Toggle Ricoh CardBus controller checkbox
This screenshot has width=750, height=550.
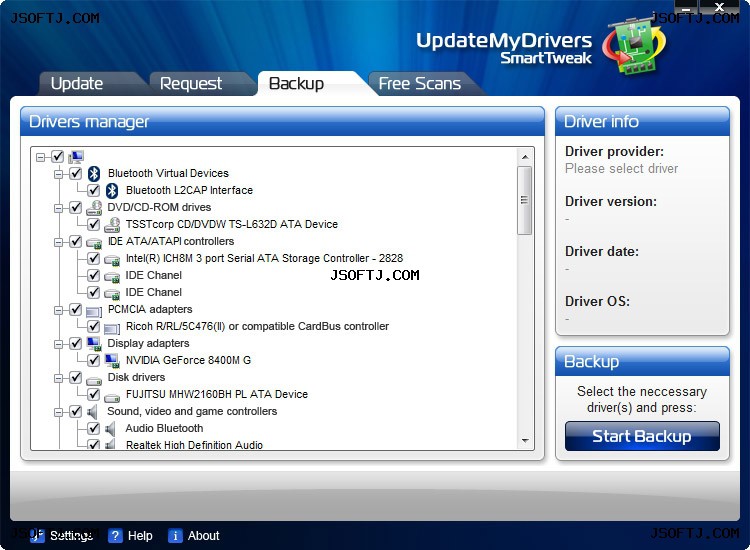point(94,326)
